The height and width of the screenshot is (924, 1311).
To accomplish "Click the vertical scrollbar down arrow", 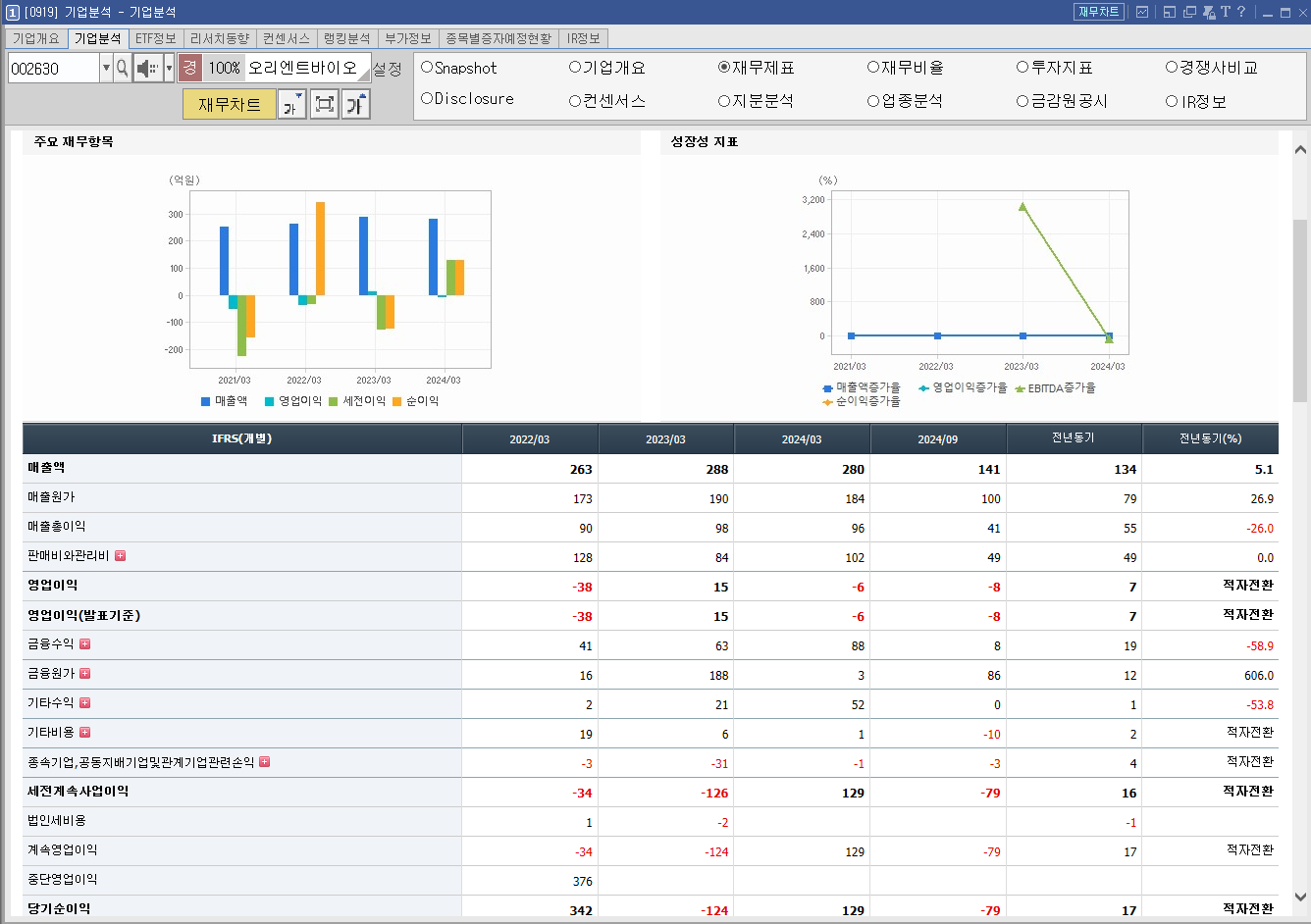I will point(1300,897).
